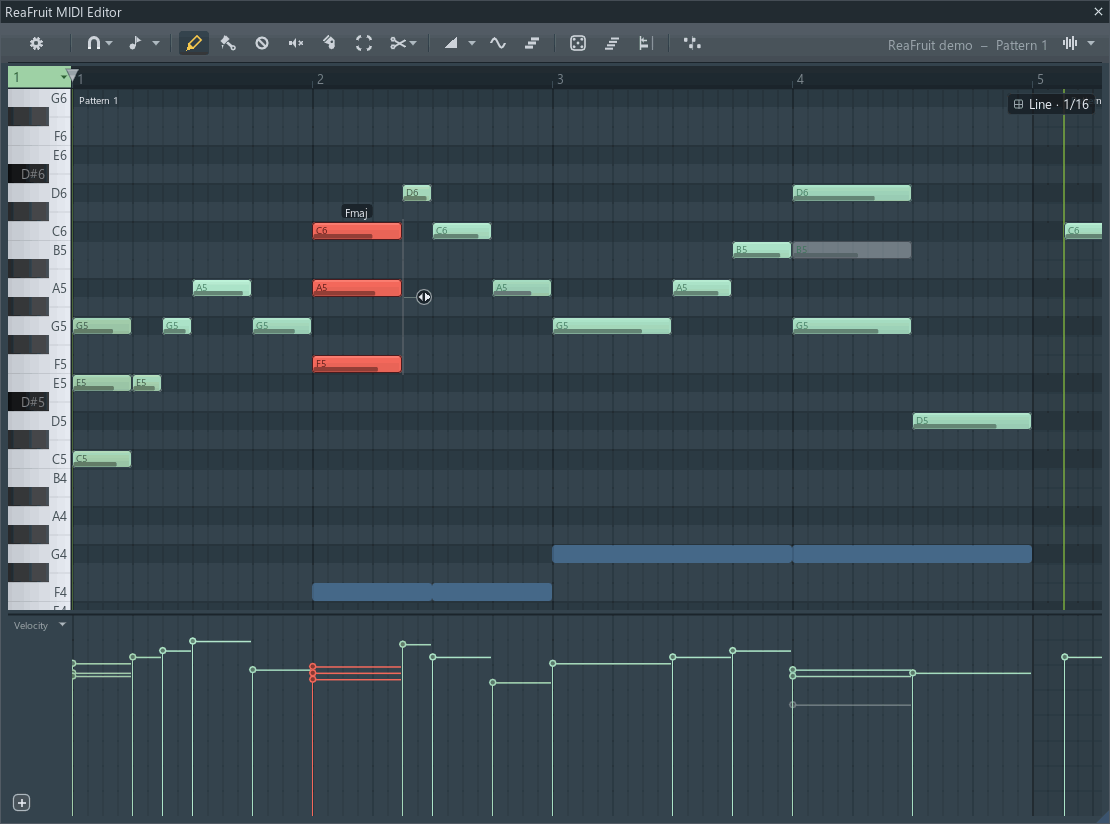Select the short D6 note in bar 2
Screen dimensions: 1110x824
[x=417, y=193]
